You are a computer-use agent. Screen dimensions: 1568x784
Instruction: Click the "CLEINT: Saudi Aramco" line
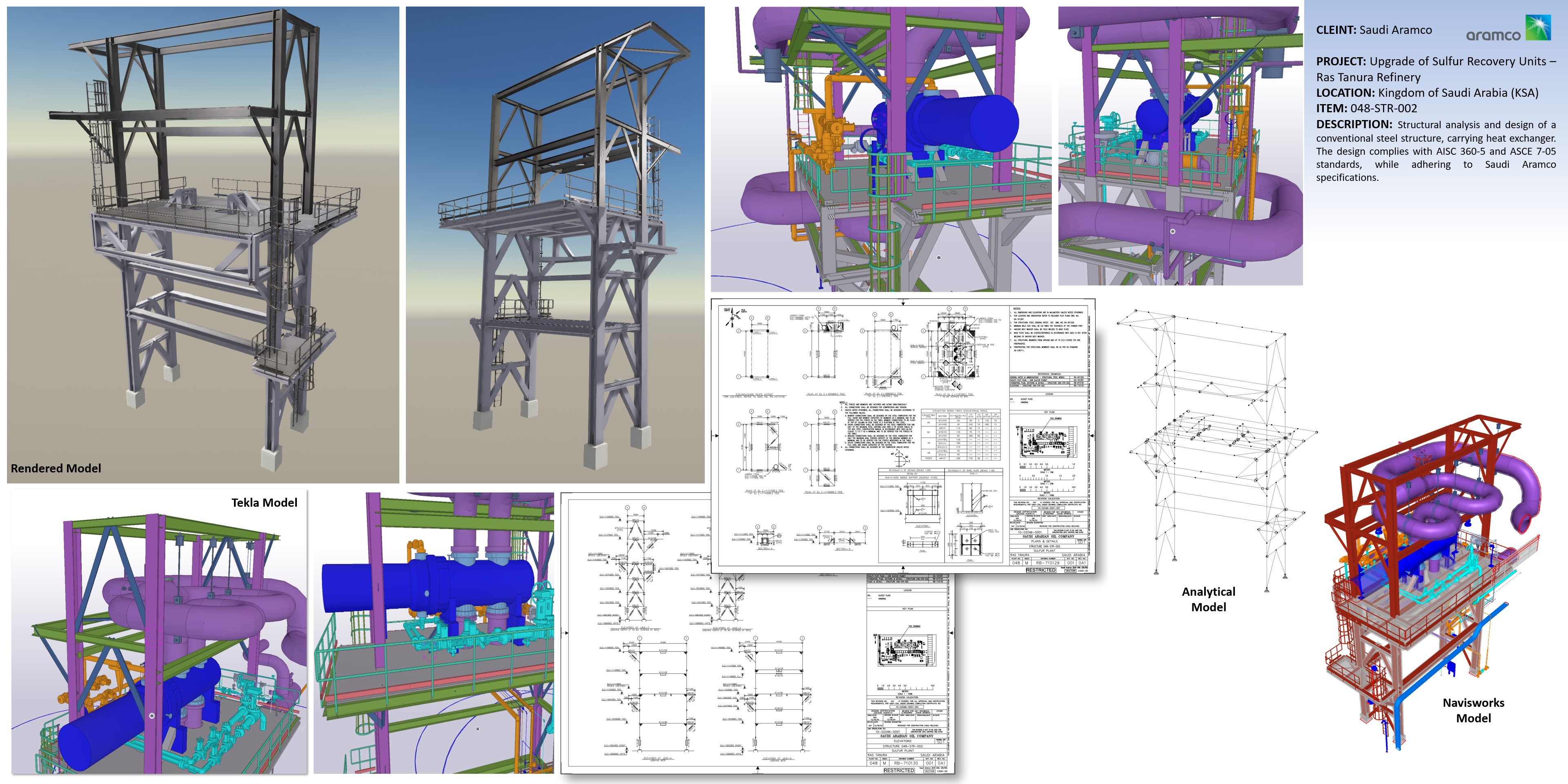point(1374,30)
